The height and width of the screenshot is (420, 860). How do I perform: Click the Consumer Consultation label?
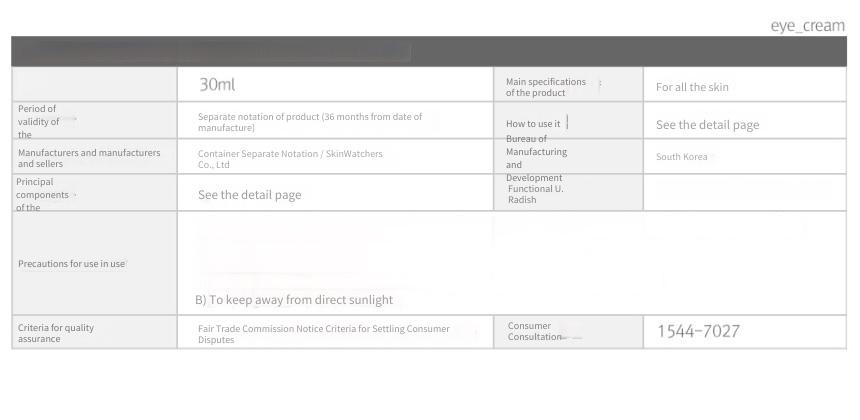[535, 331]
